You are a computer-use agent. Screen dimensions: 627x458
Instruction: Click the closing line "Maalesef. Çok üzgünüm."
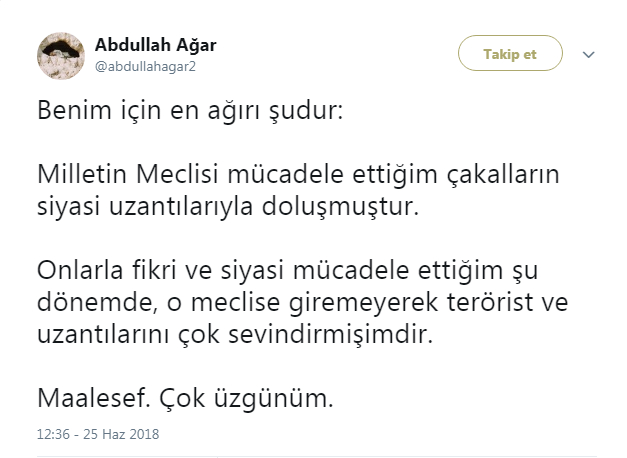[x=183, y=398]
